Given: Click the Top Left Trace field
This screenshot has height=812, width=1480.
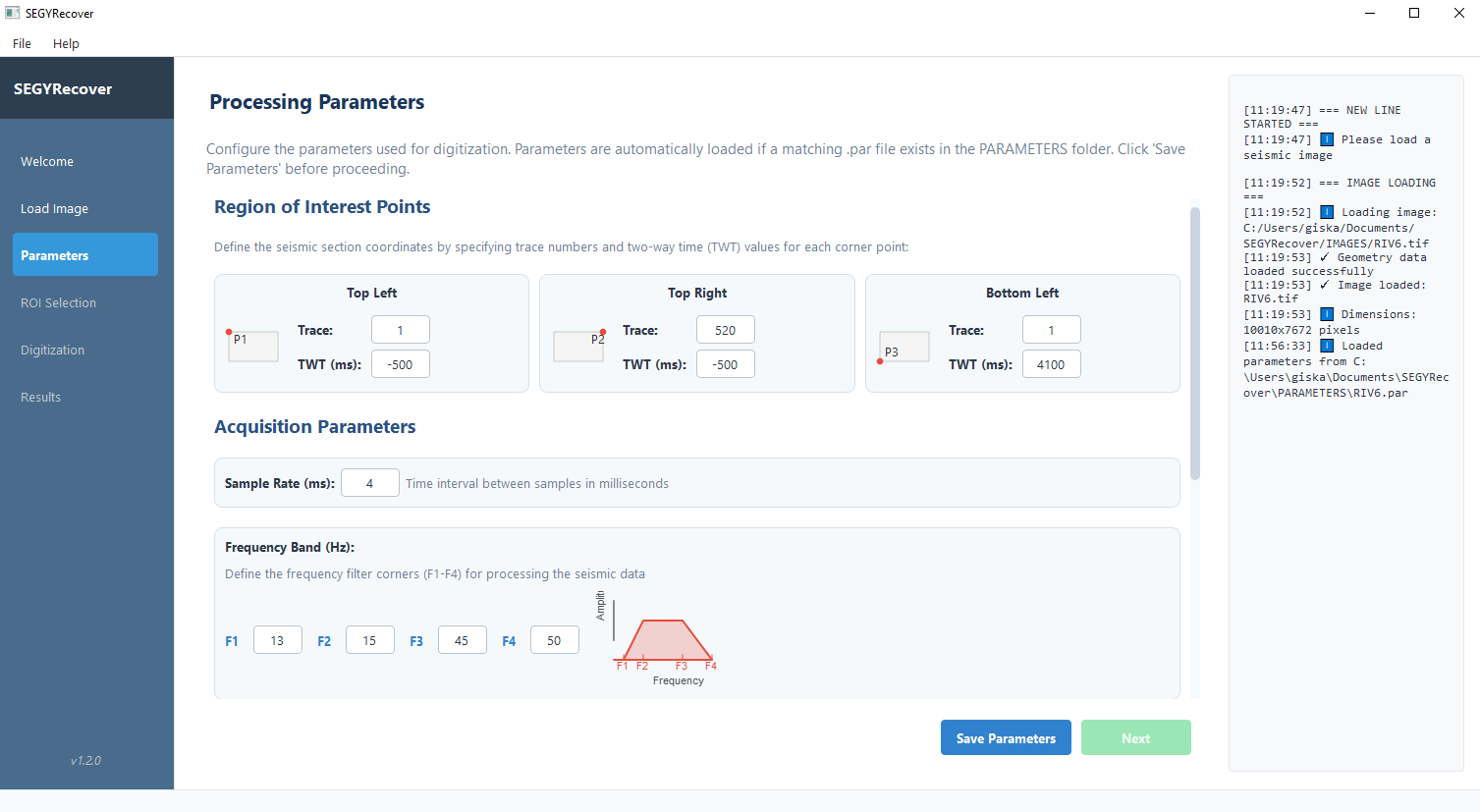Looking at the screenshot, I should 401,330.
